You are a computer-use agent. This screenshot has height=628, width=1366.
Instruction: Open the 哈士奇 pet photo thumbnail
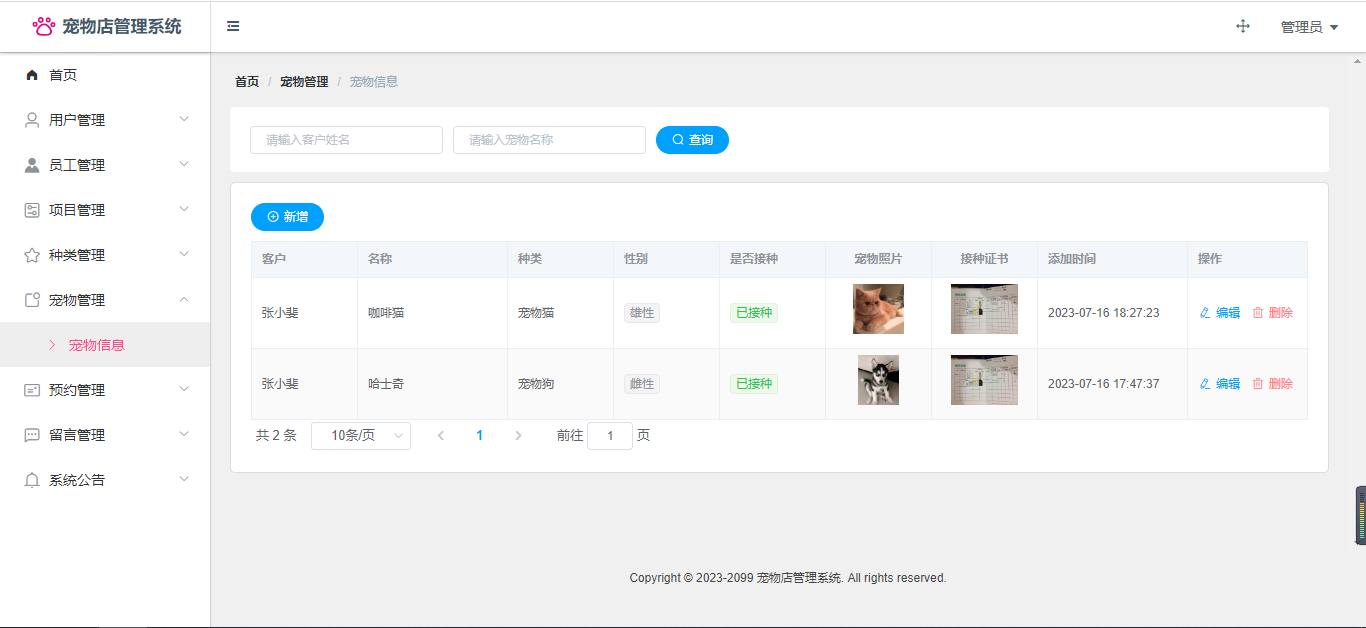tap(878, 380)
